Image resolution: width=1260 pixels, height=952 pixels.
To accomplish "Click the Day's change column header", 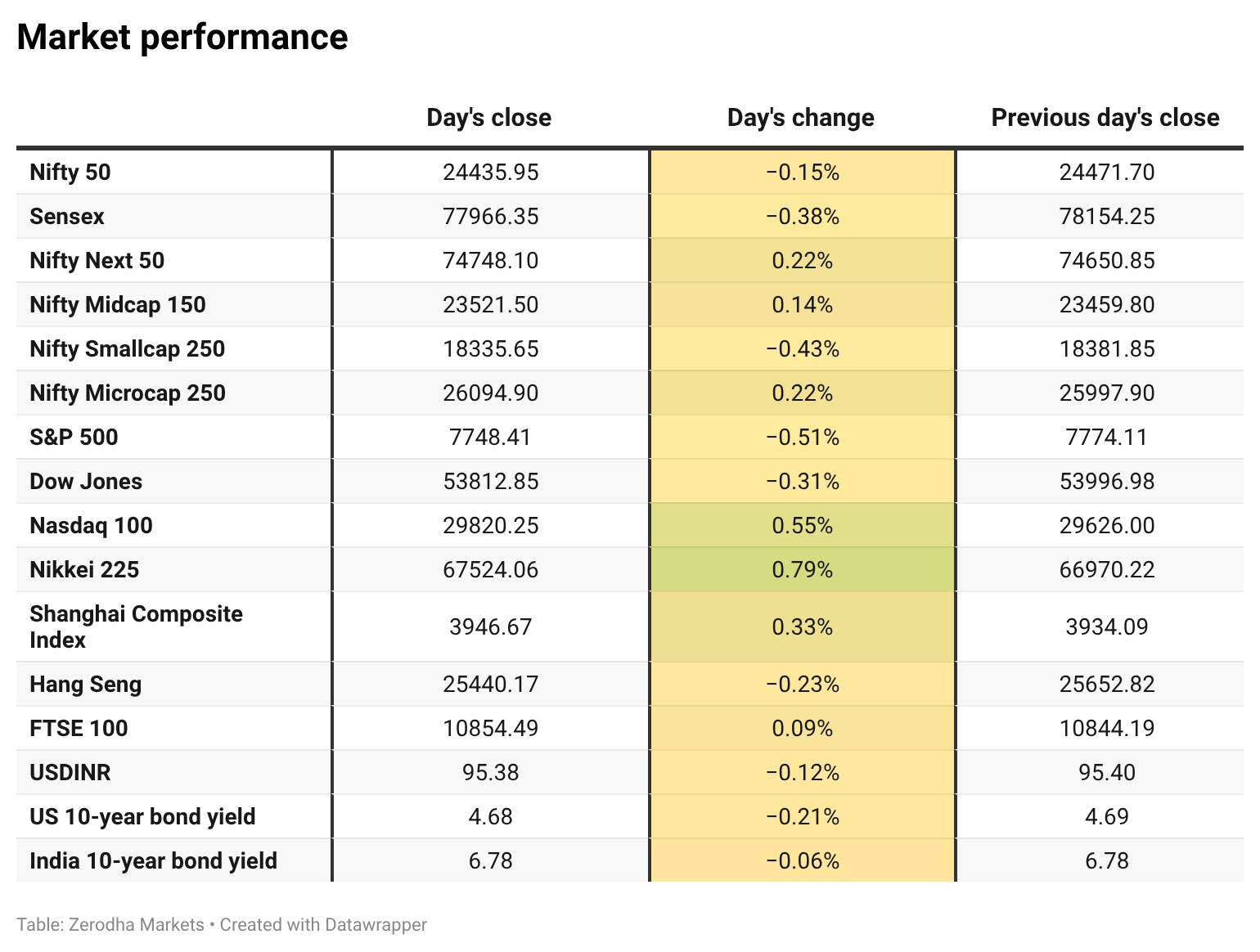I will click(801, 118).
